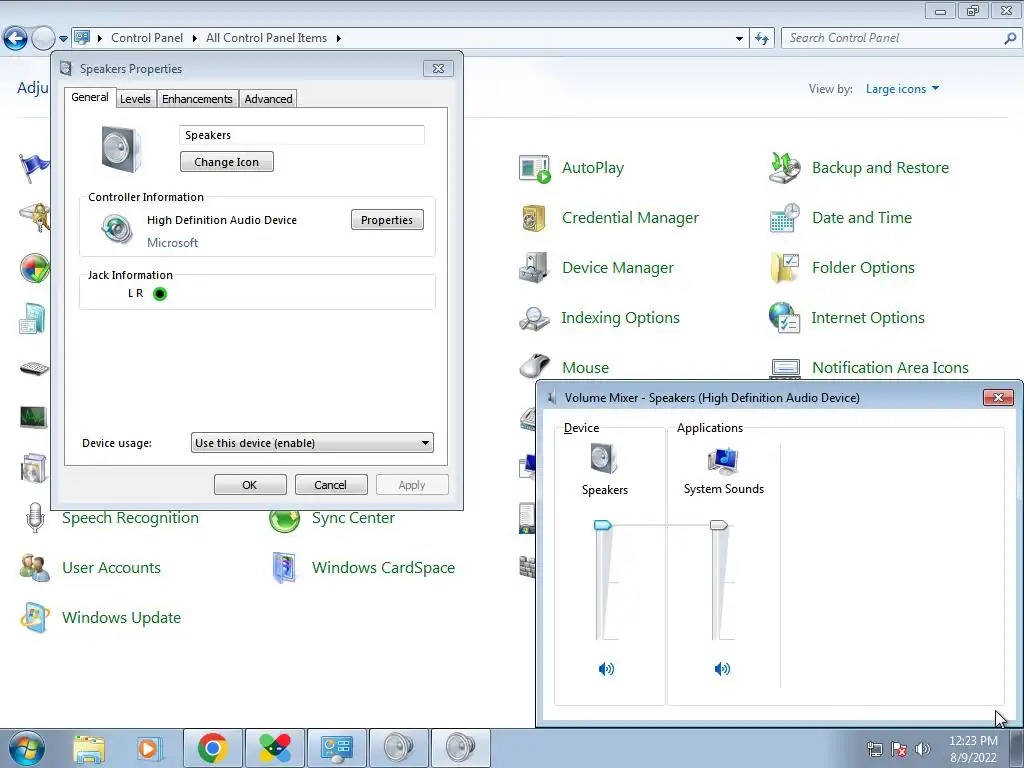Click in the Speakers name field

(x=302, y=135)
